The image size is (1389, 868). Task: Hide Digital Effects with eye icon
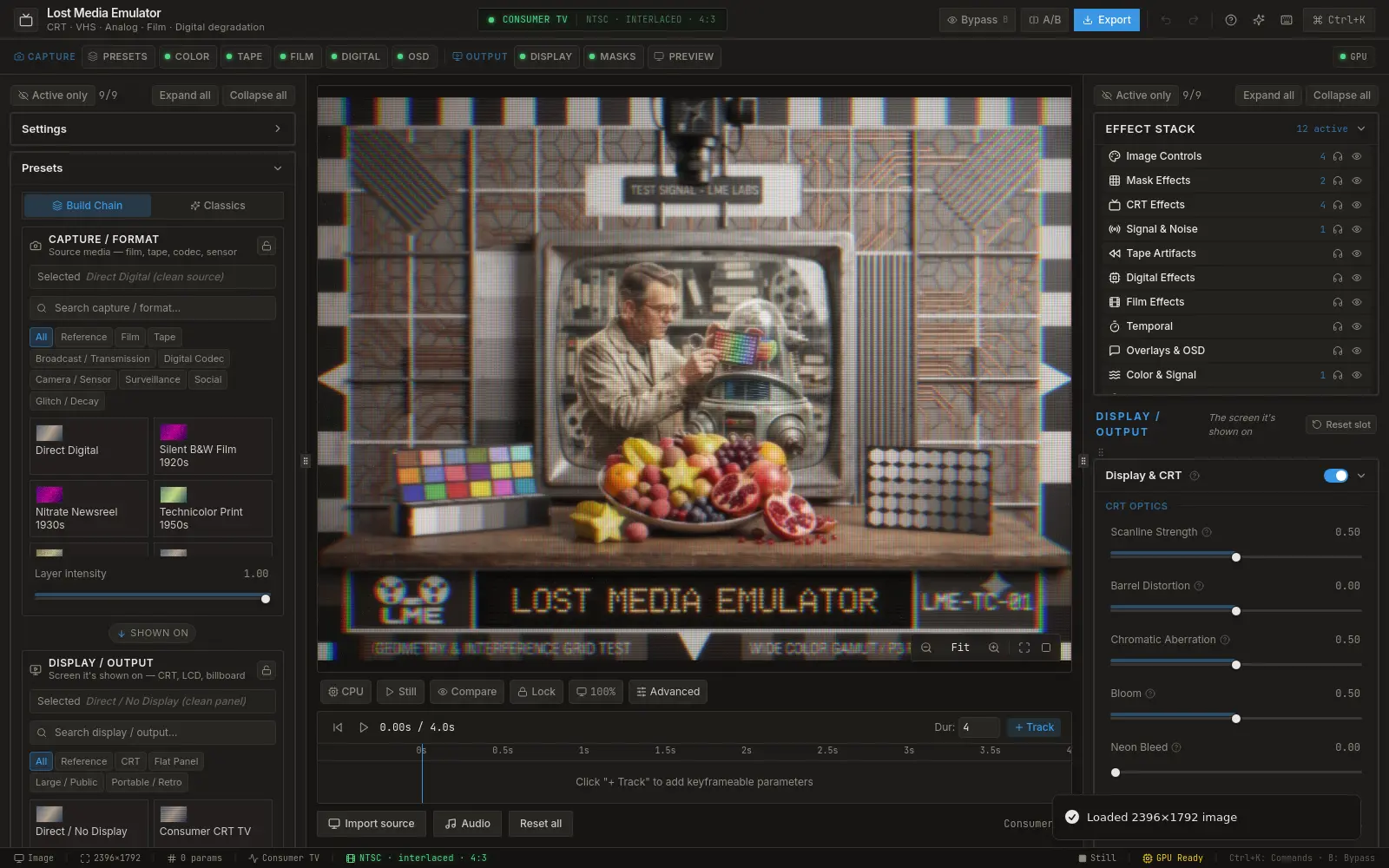[1357, 278]
